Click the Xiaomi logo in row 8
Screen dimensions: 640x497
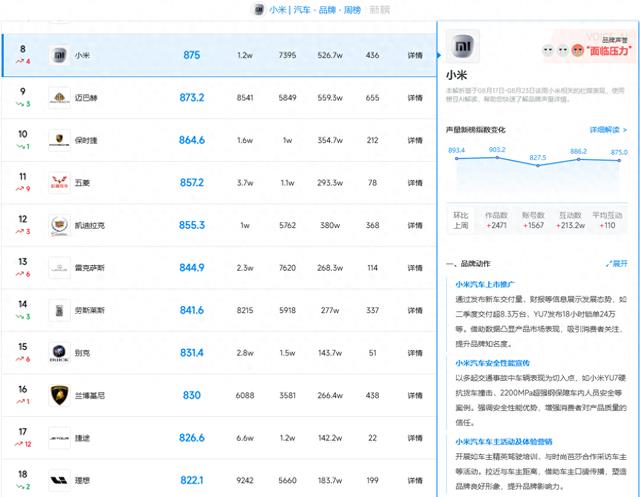[x=59, y=55]
